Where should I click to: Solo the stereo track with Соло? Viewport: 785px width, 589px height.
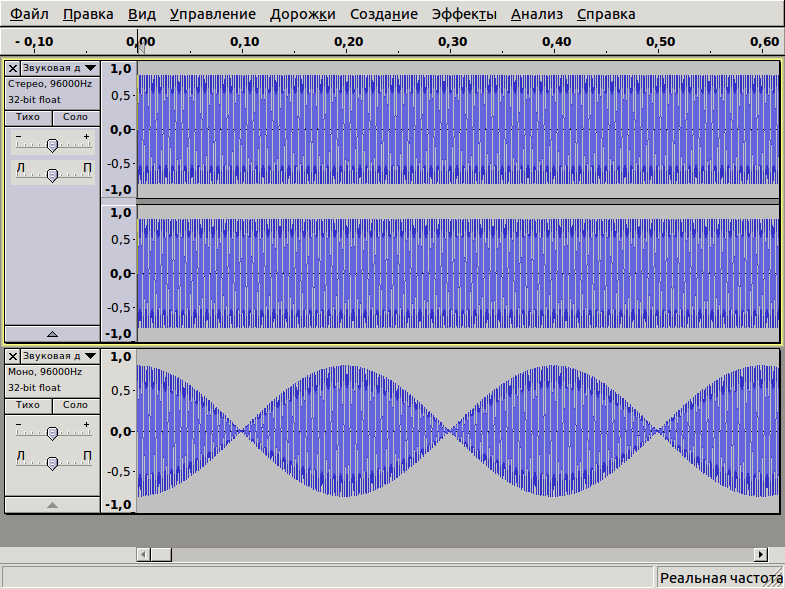tap(75, 117)
